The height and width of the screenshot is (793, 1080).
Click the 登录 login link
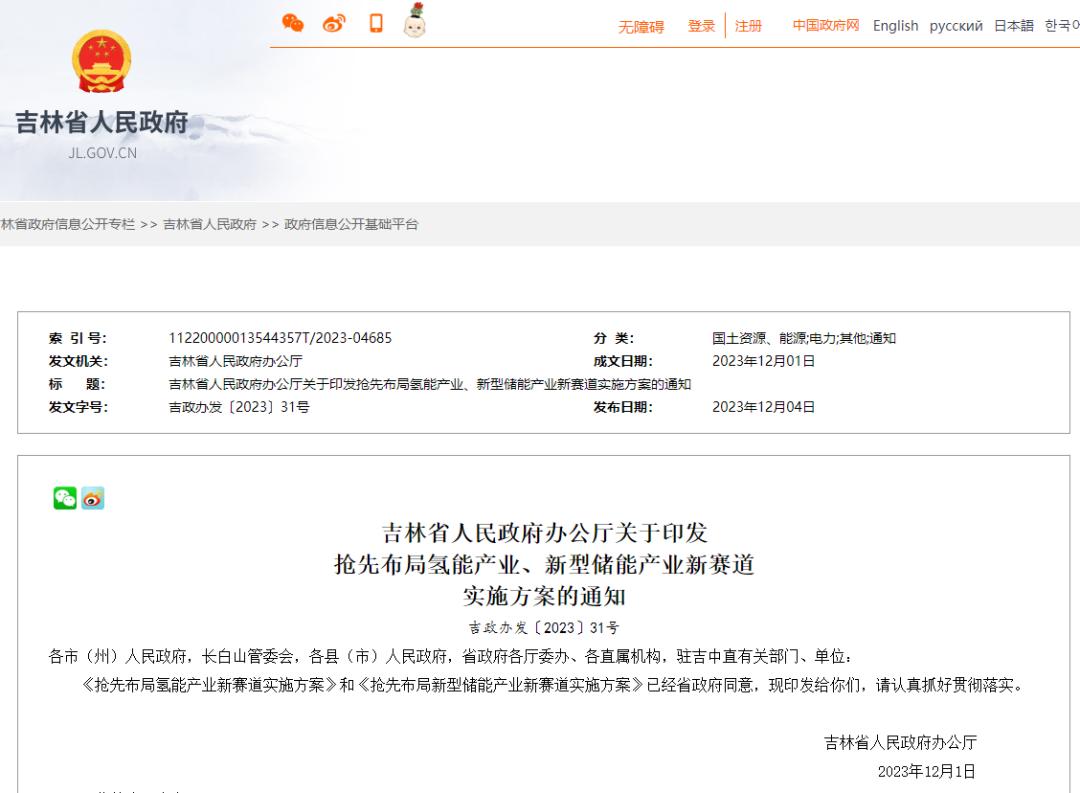point(701,26)
